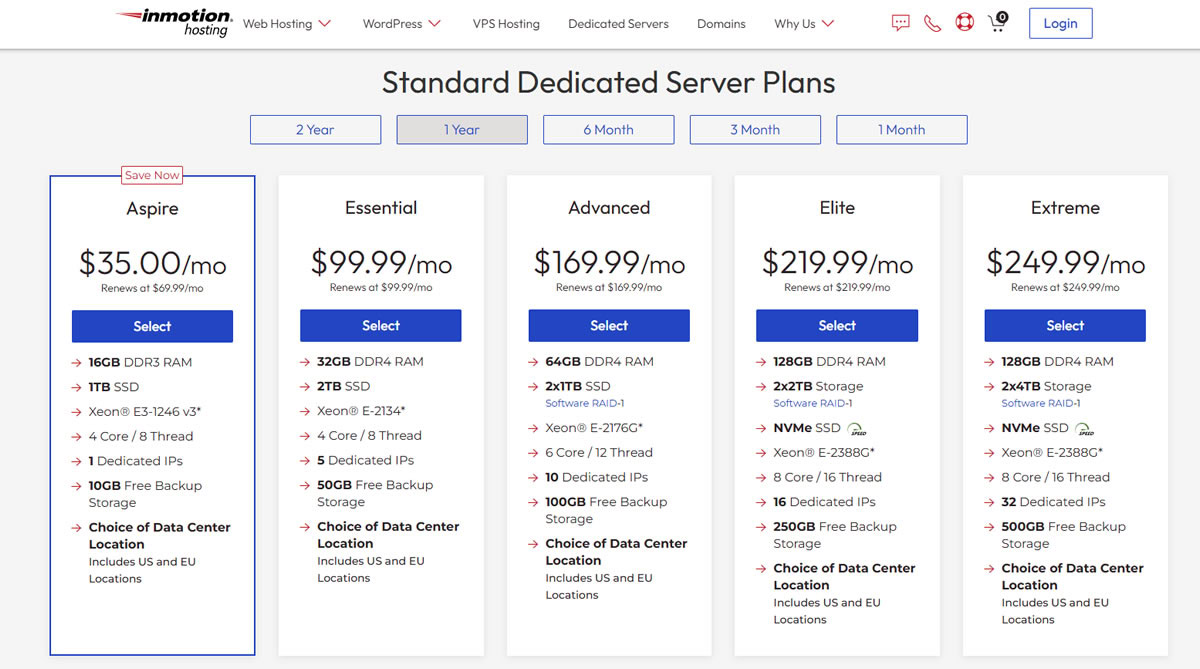Viewport: 1200px width, 669px height.
Task: Open the chat icon in header
Action: [x=901, y=23]
